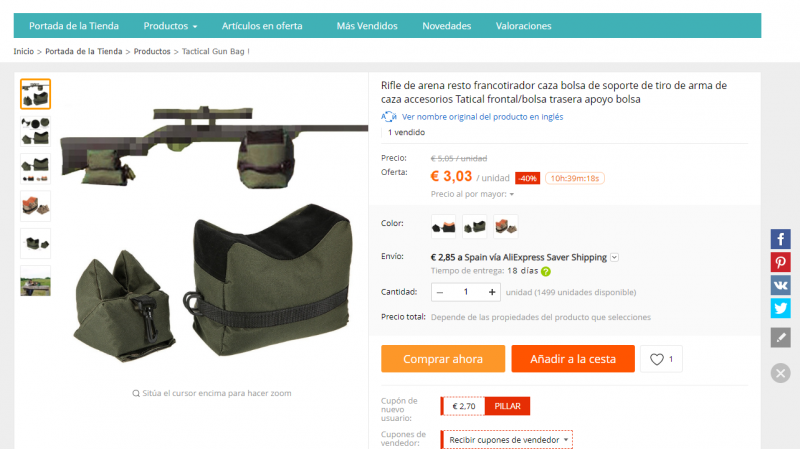The image size is (800, 449).
Task: Share product on Twitter
Action: point(780,308)
